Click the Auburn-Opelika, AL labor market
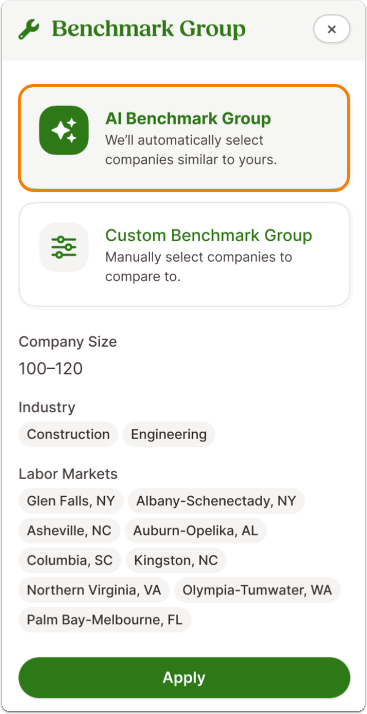Screen dimensions: 367x714 point(195,531)
